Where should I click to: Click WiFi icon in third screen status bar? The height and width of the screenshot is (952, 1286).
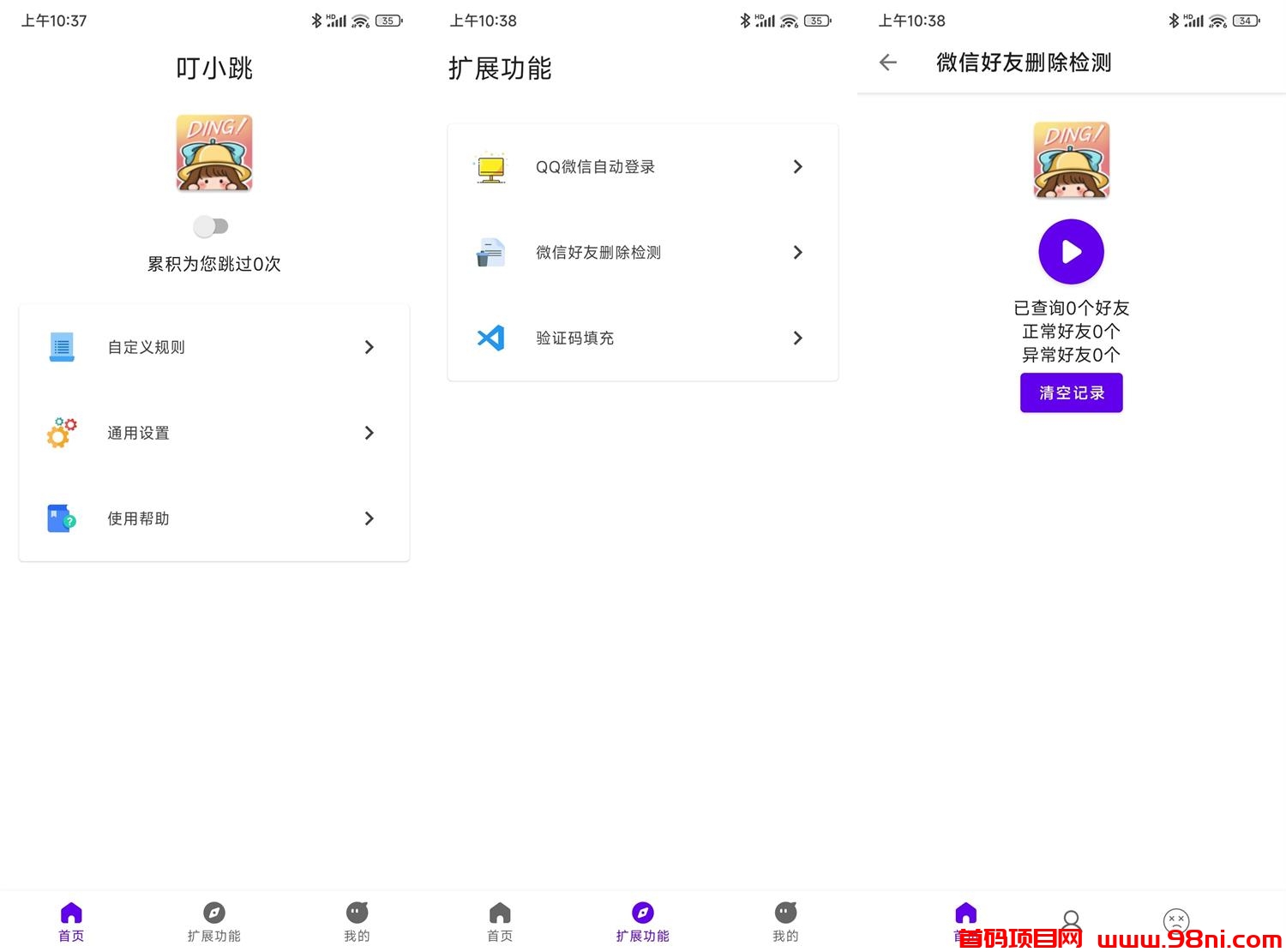click(x=1218, y=21)
